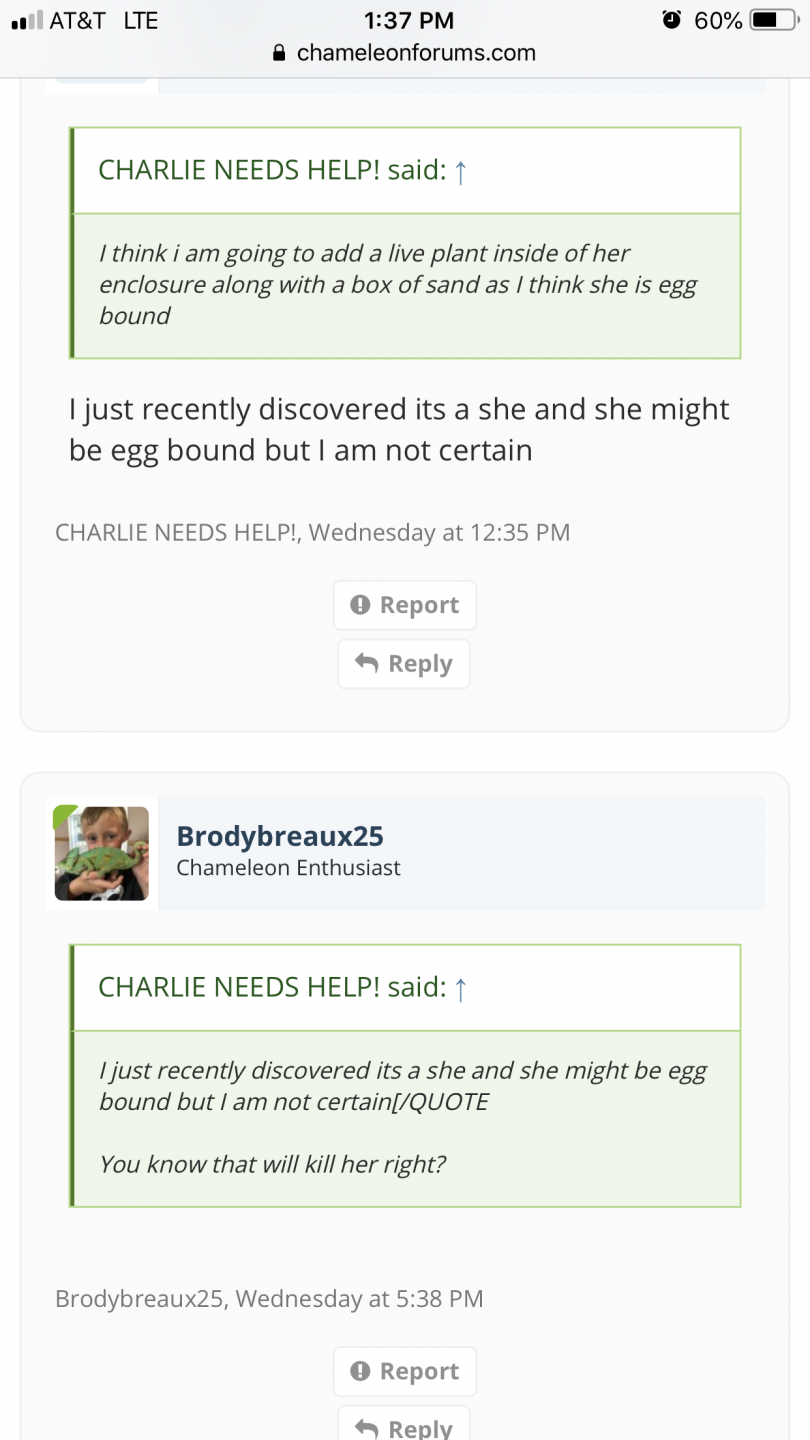Tap the up arrow in Brodybreaux25's quote header
This screenshot has width=810, height=1440.
click(460, 989)
